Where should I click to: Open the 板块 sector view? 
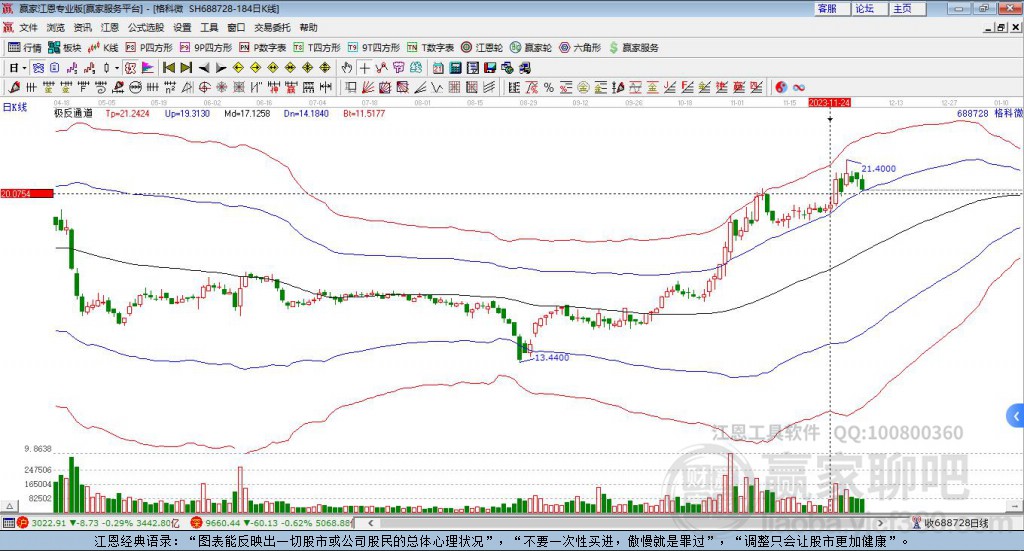click(x=64, y=48)
